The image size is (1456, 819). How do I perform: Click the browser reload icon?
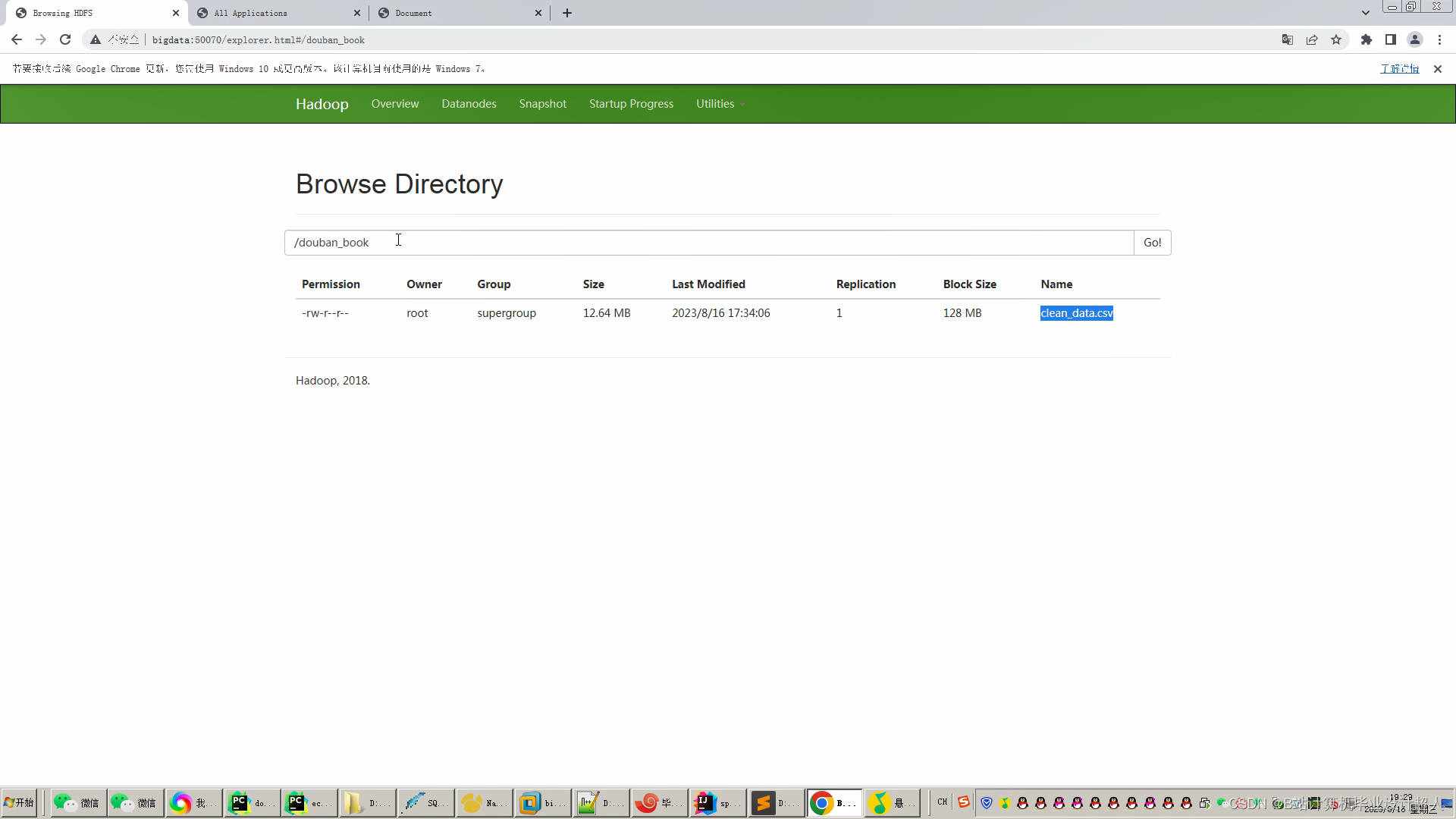(65, 39)
